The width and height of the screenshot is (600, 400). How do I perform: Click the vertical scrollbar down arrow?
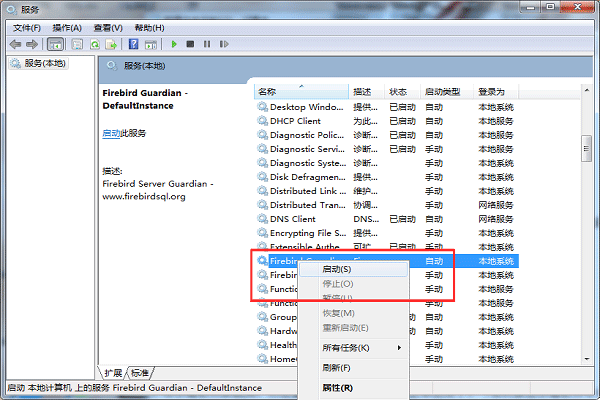(585, 359)
